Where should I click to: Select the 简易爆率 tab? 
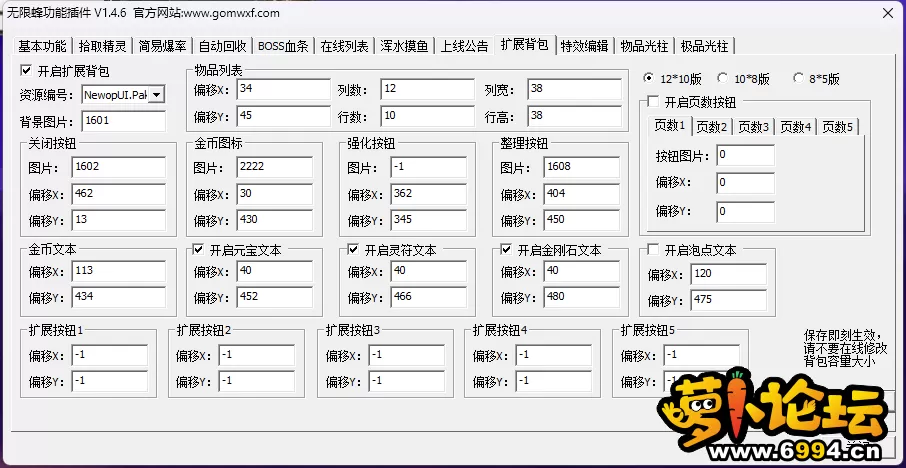[162, 46]
